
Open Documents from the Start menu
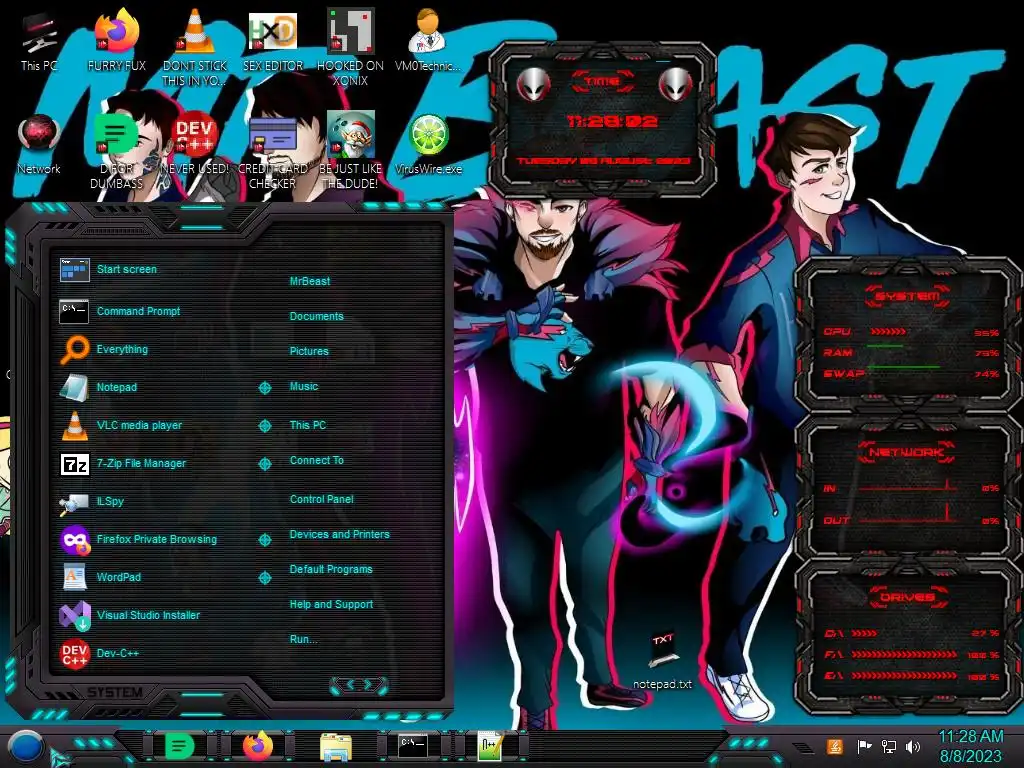(x=316, y=316)
